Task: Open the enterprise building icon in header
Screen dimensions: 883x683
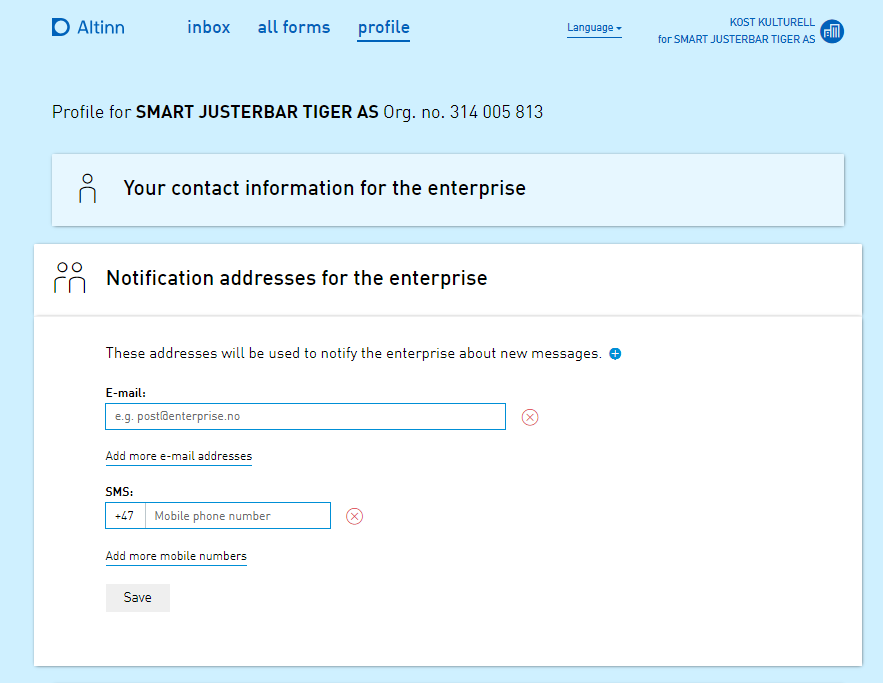Action: [831, 31]
